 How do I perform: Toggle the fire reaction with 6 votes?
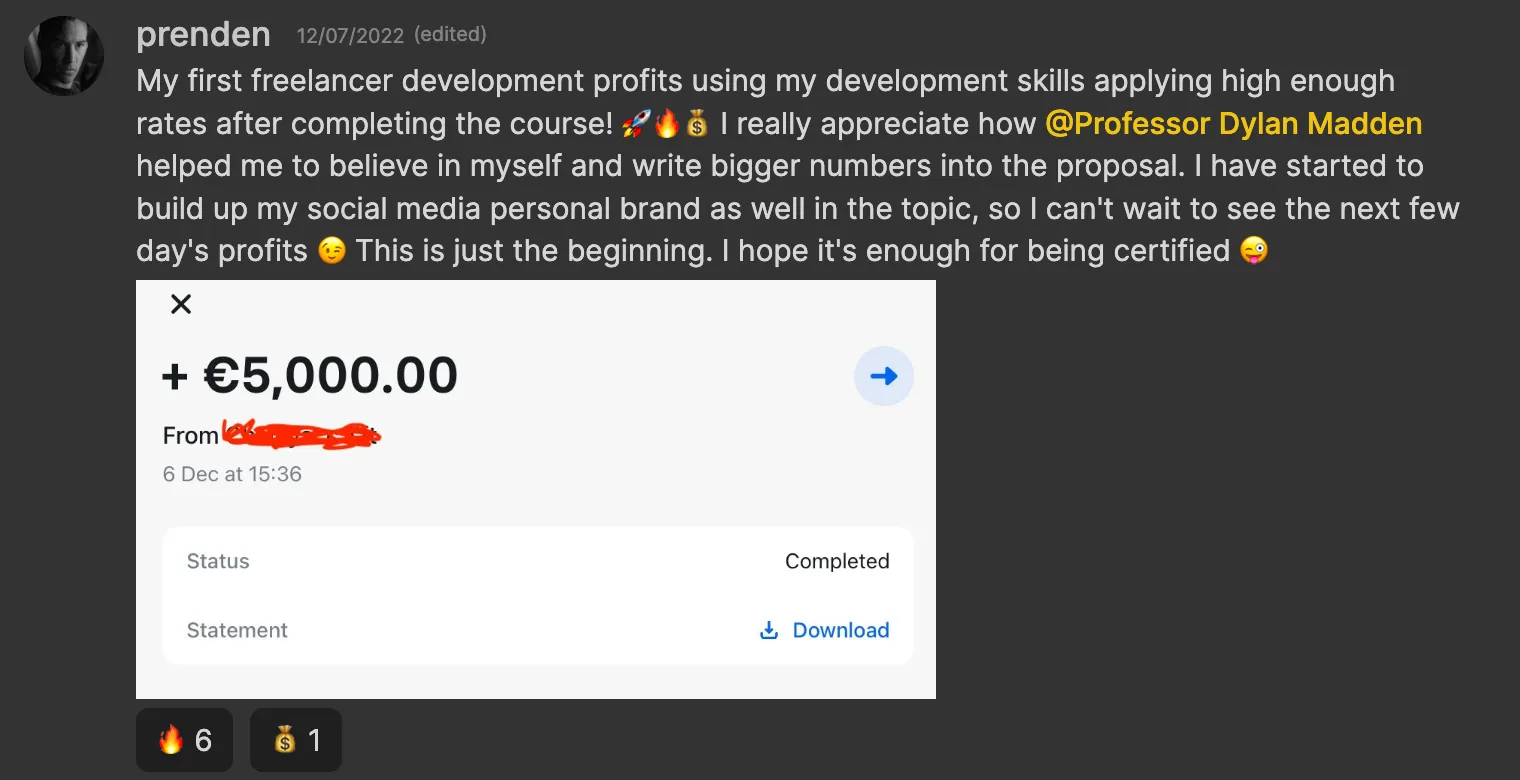(185, 740)
